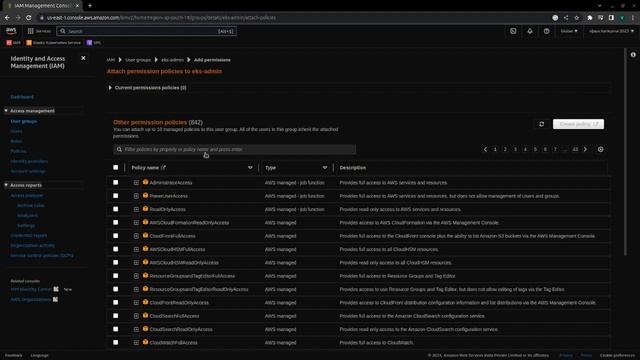Expand CloudFrontReadOnlyAccess policy details
The image size is (640, 360).
(x=136, y=303)
